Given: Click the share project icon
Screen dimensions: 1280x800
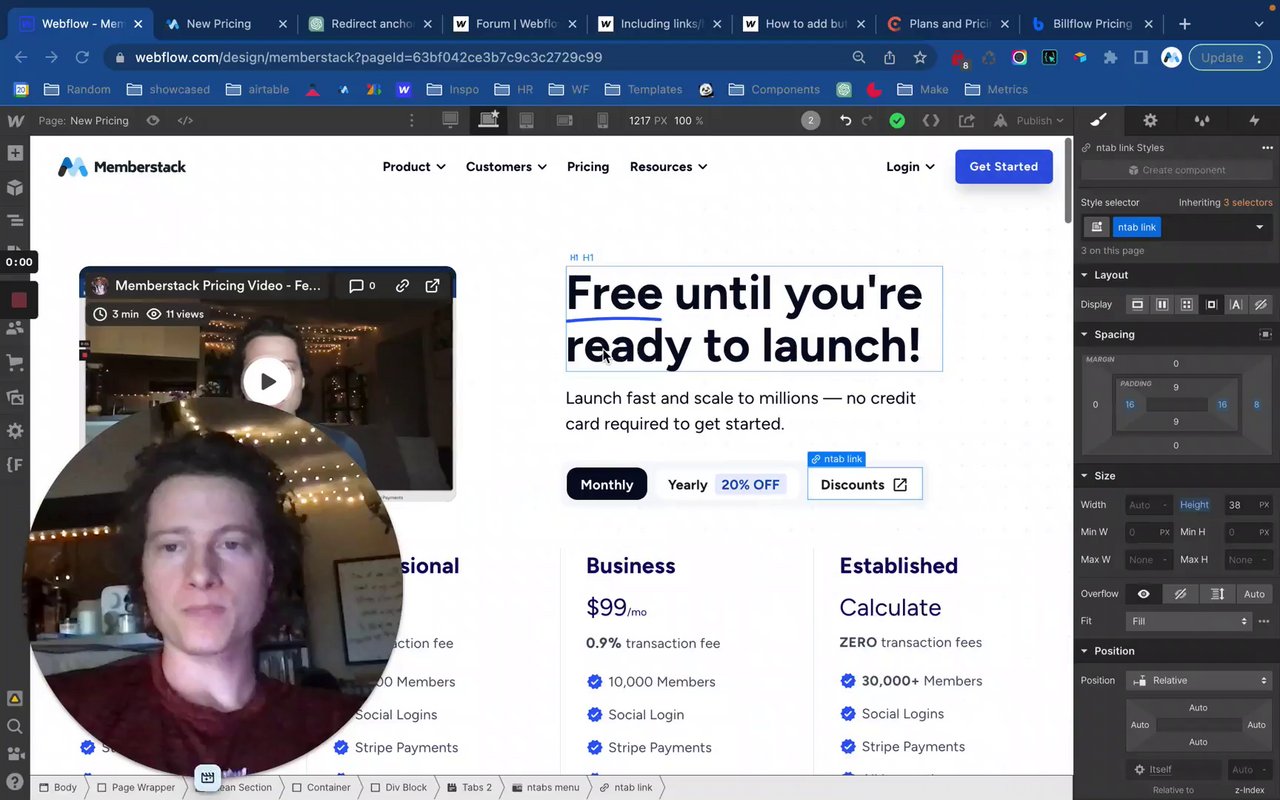Looking at the screenshot, I should [966, 120].
